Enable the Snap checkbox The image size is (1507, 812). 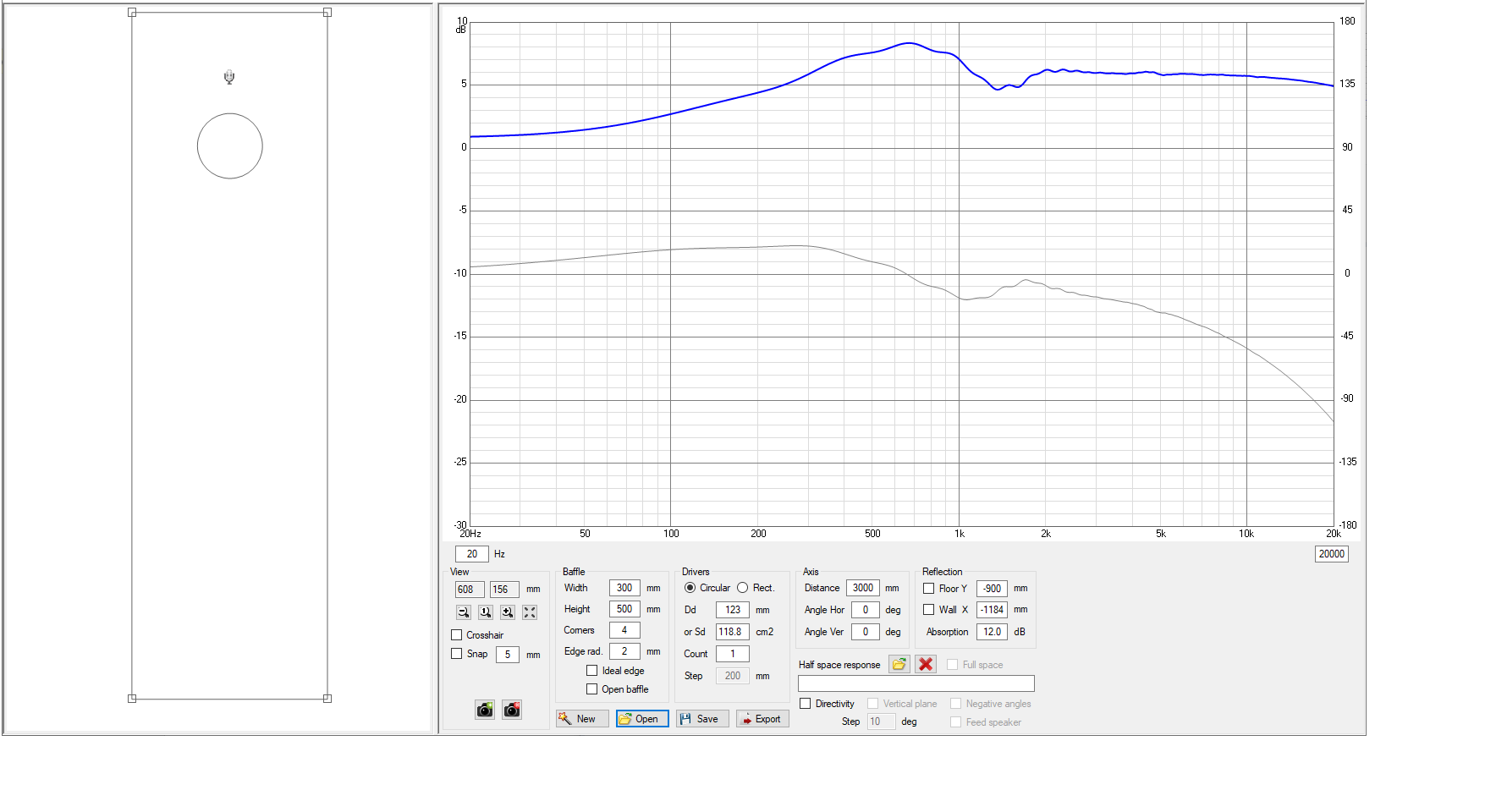pyautogui.click(x=457, y=654)
